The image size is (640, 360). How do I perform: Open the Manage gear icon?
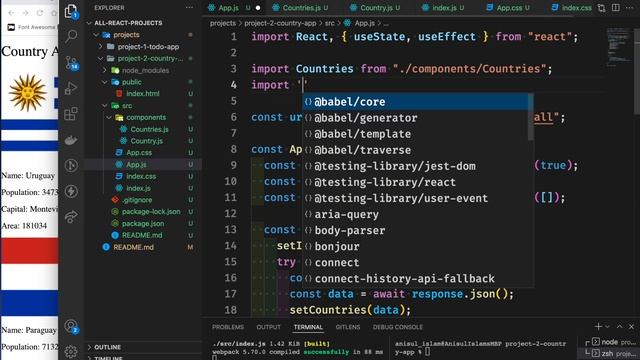click(x=71, y=351)
